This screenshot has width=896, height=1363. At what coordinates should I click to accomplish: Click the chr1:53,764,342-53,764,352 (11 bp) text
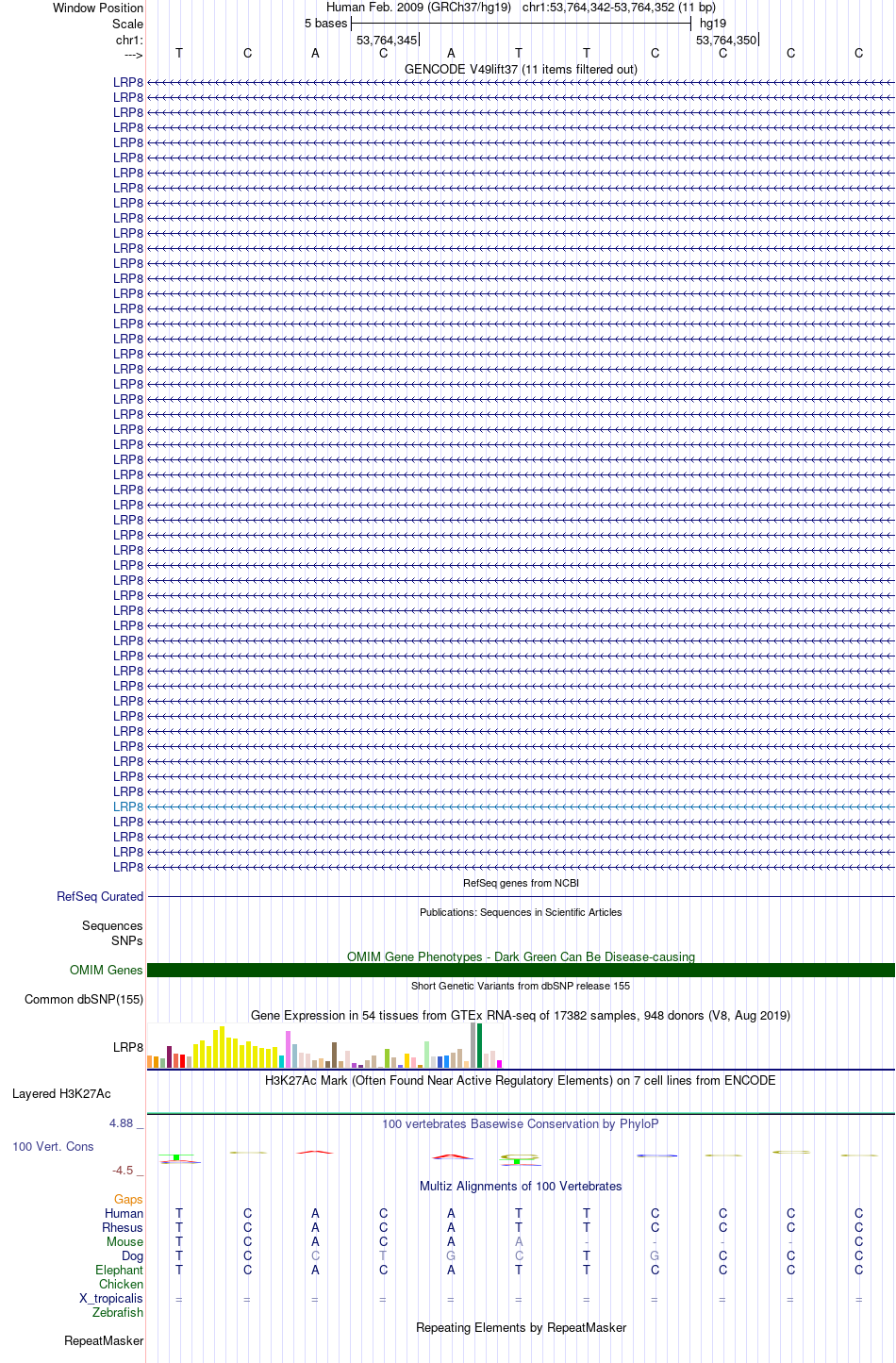click(619, 8)
